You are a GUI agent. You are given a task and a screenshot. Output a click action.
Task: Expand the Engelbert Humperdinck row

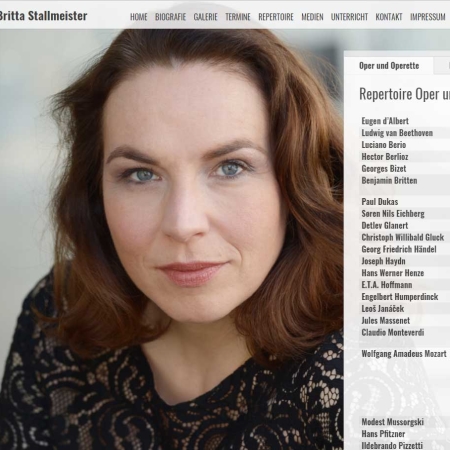click(x=405, y=297)
